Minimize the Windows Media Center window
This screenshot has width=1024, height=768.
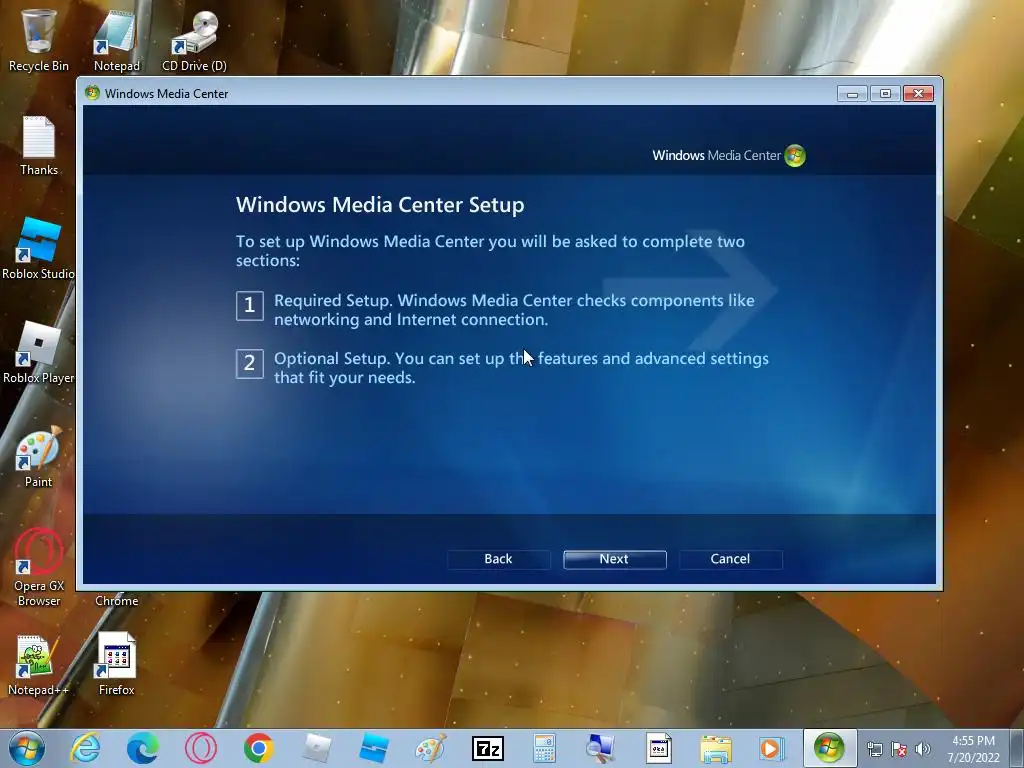[x=852, y=94]
